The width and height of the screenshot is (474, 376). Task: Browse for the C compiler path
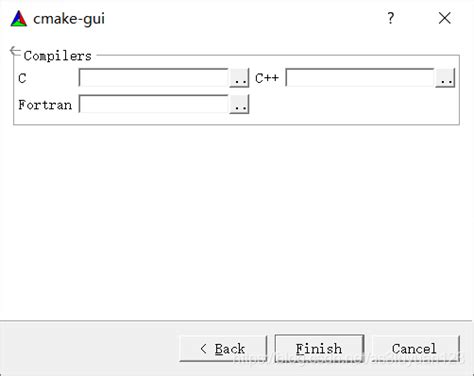(x=239, y=78)
